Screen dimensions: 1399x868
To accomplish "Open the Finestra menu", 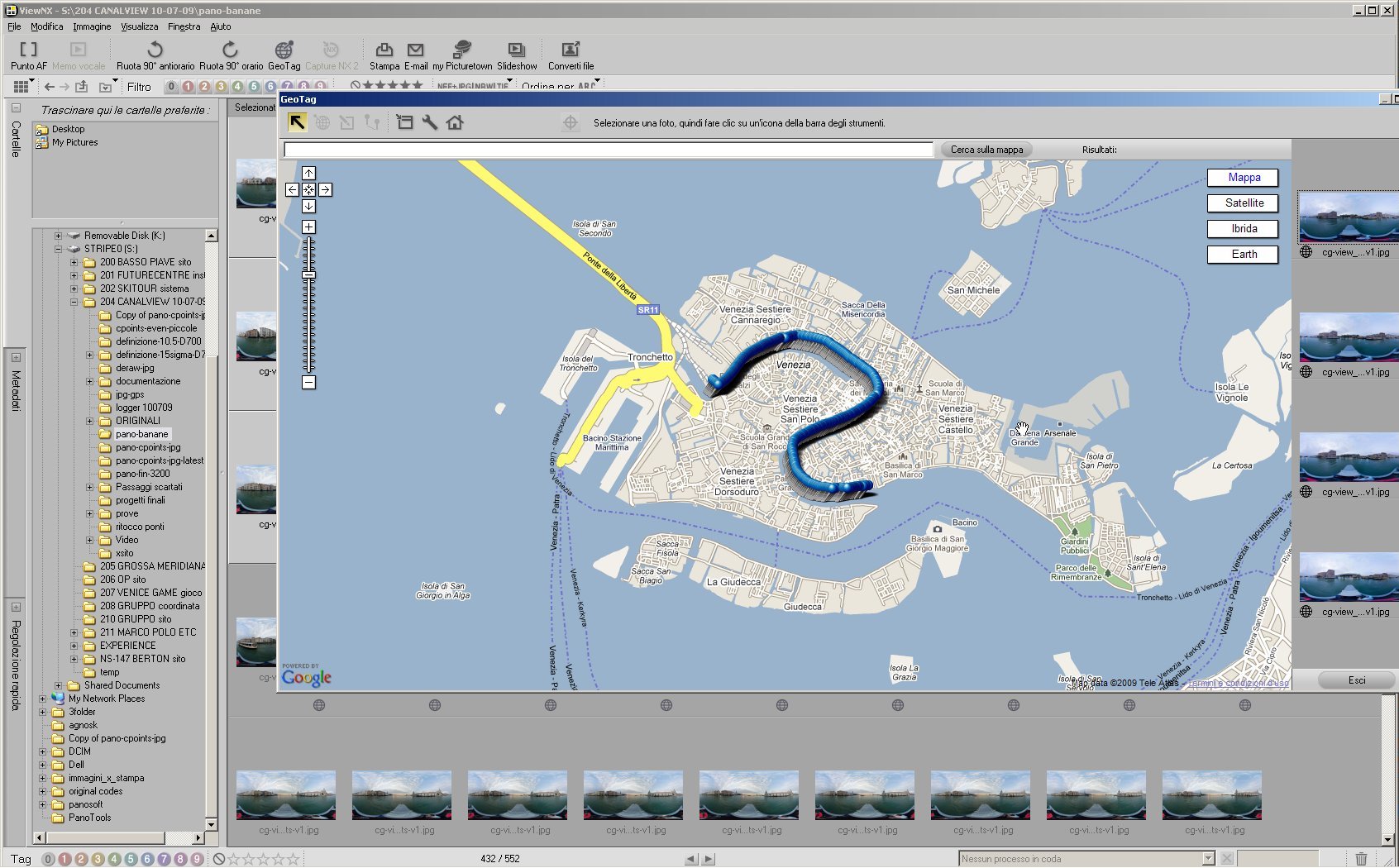I will tap(184, 26).
